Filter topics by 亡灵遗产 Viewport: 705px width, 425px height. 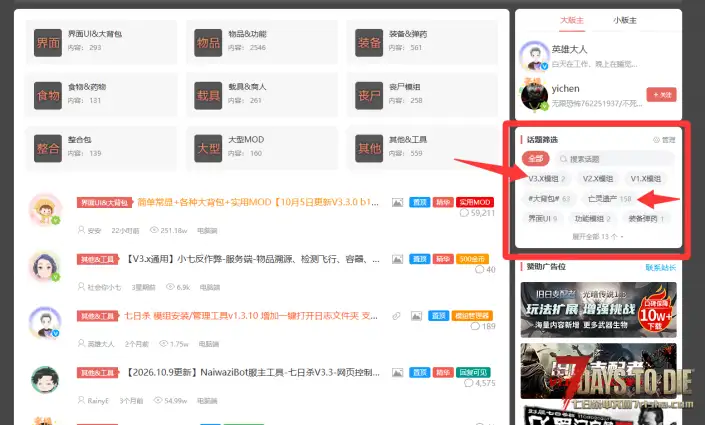pos(609,199)
